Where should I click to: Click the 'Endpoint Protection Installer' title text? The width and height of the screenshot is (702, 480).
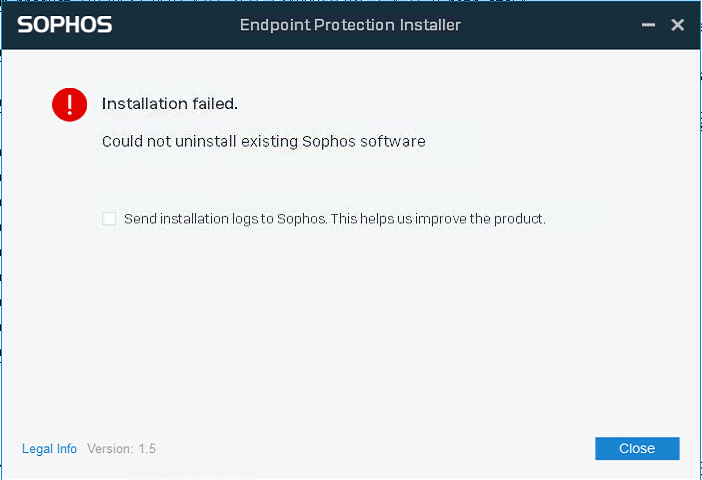click(x=350, y=25)
